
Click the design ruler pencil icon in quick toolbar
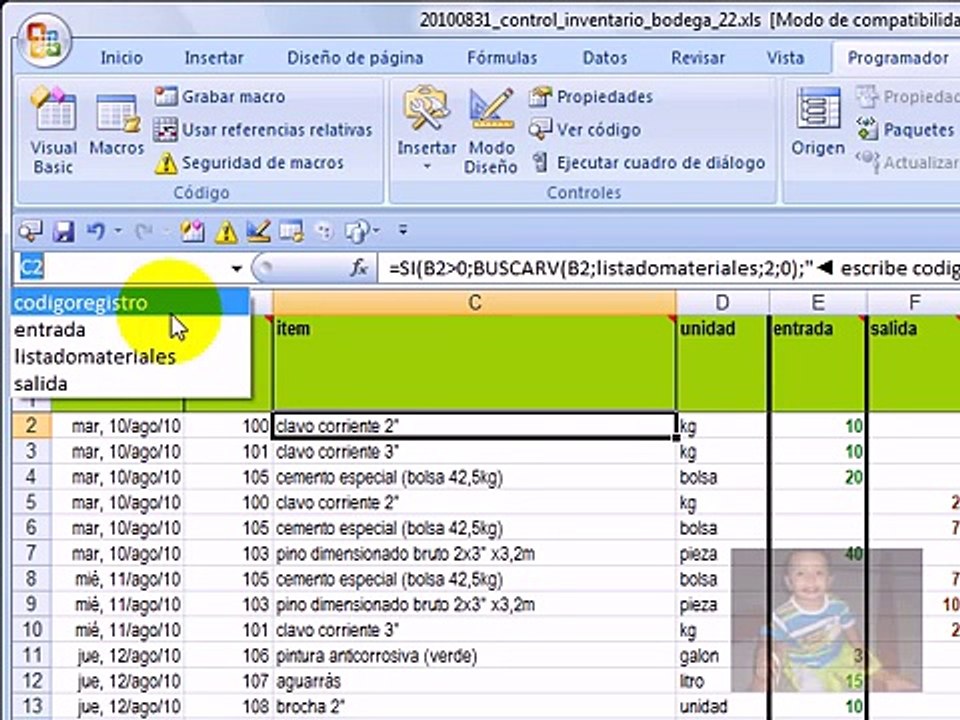coord(258,231)
